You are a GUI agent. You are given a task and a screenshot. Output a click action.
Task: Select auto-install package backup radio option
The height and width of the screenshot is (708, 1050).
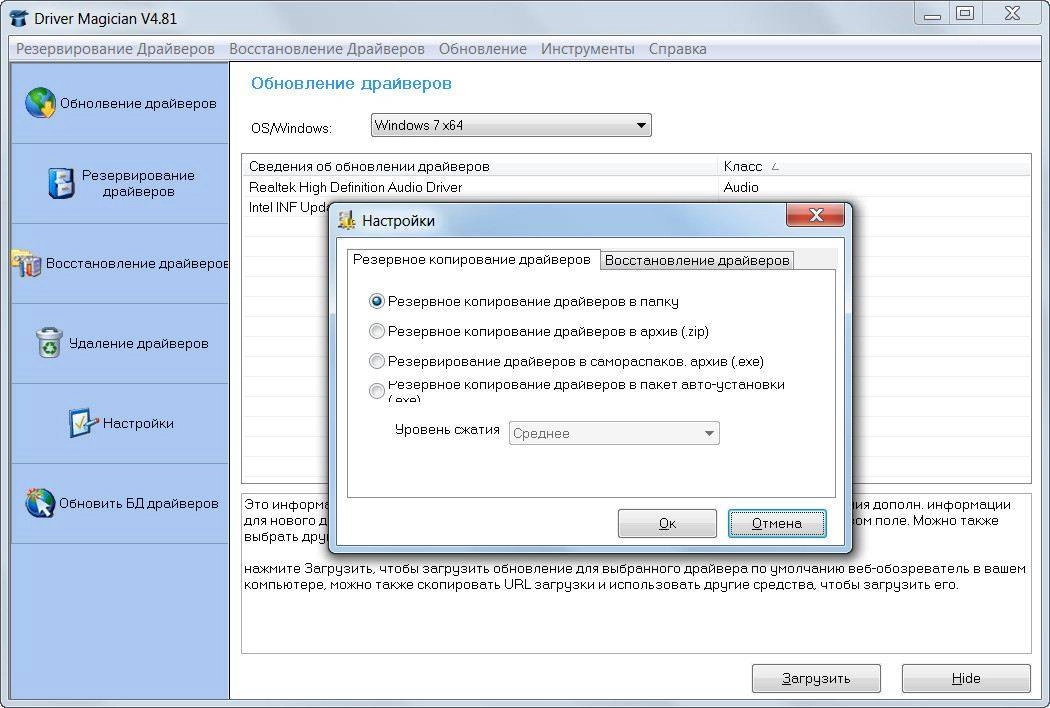[376, 391]
